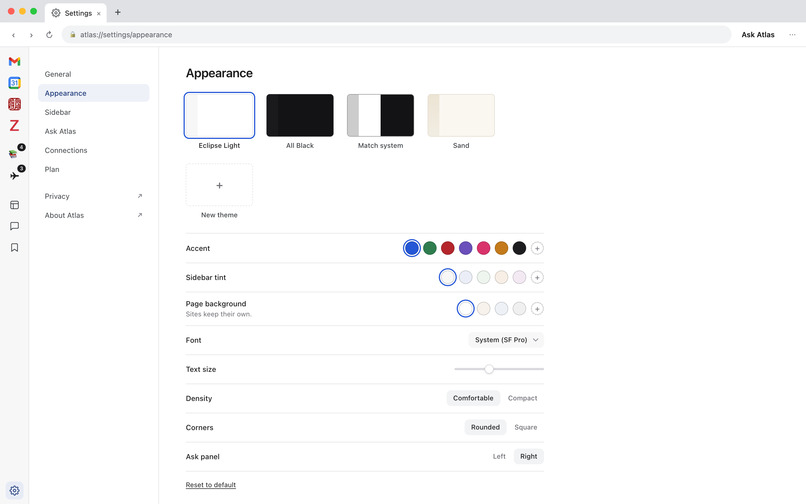Pick the red accent color
Image resolution: width=806 pixels, height=504 pixels.
[448, 248]
